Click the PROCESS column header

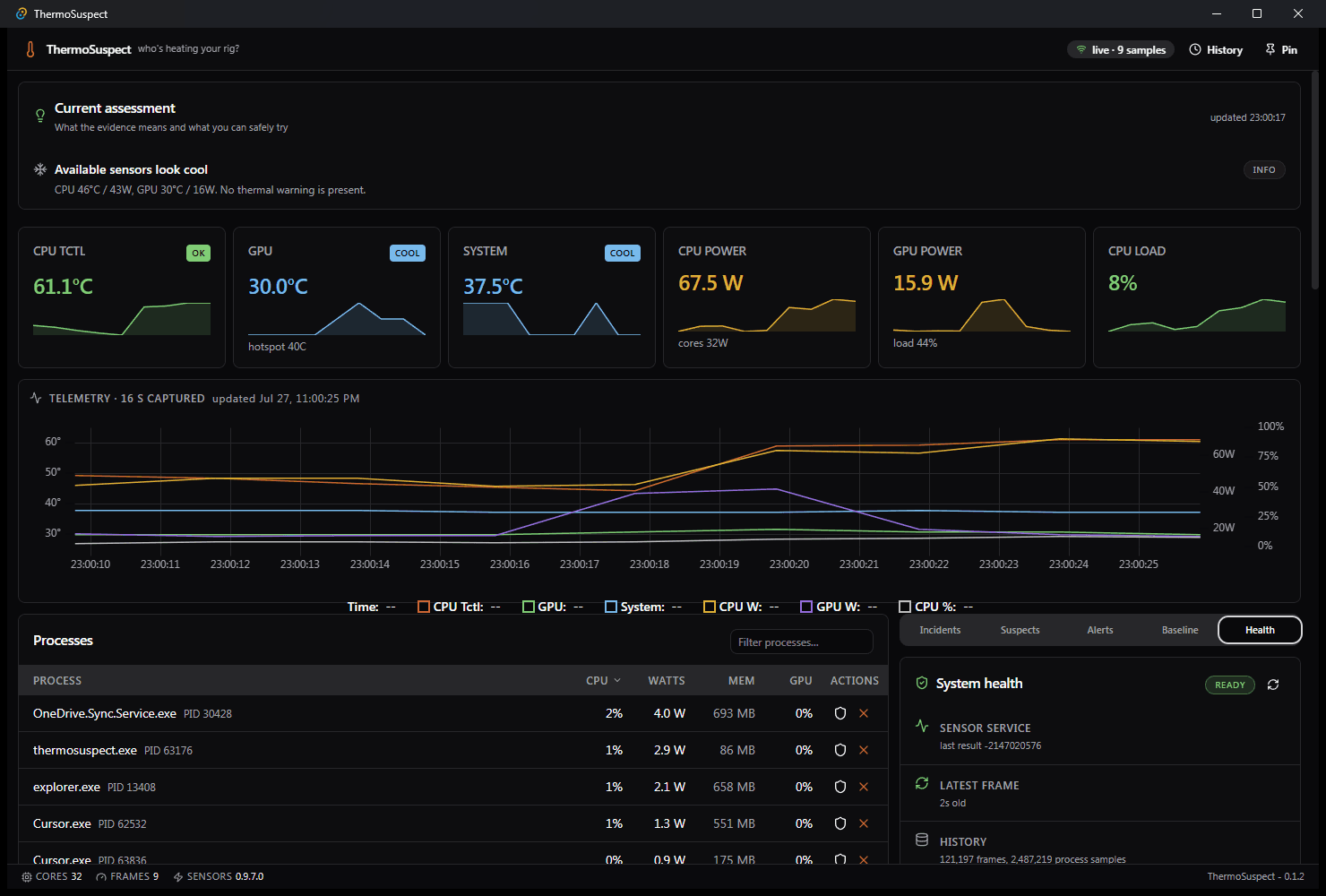(57, 681)
